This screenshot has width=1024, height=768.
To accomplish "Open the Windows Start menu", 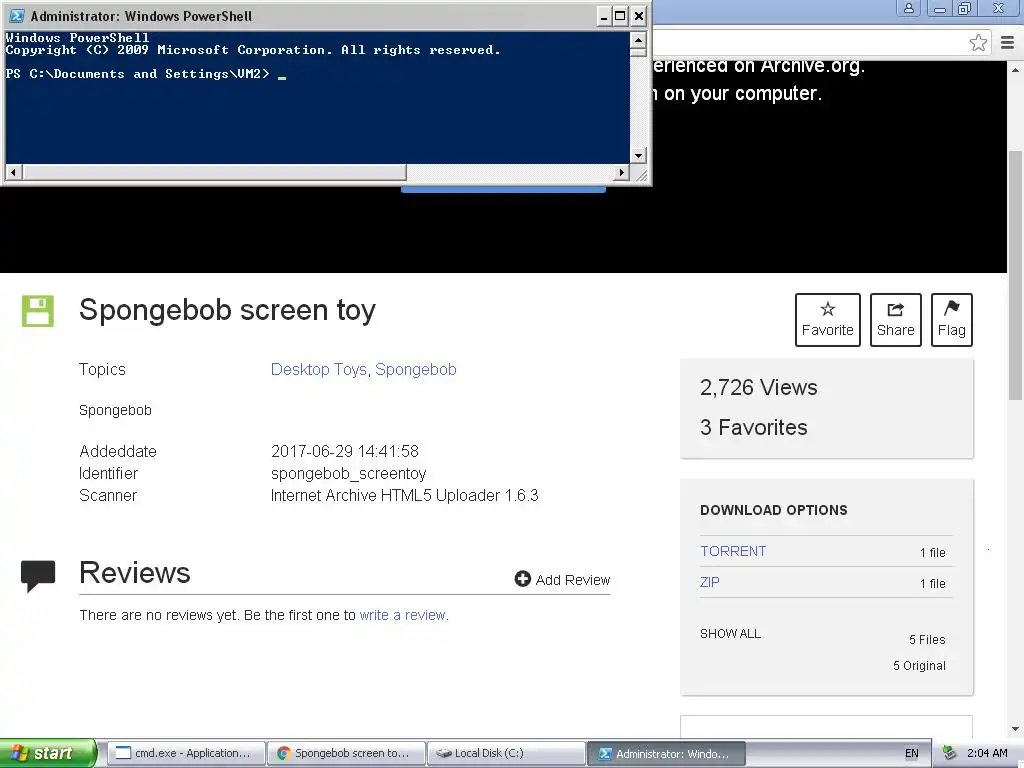I will click(48, 753).
